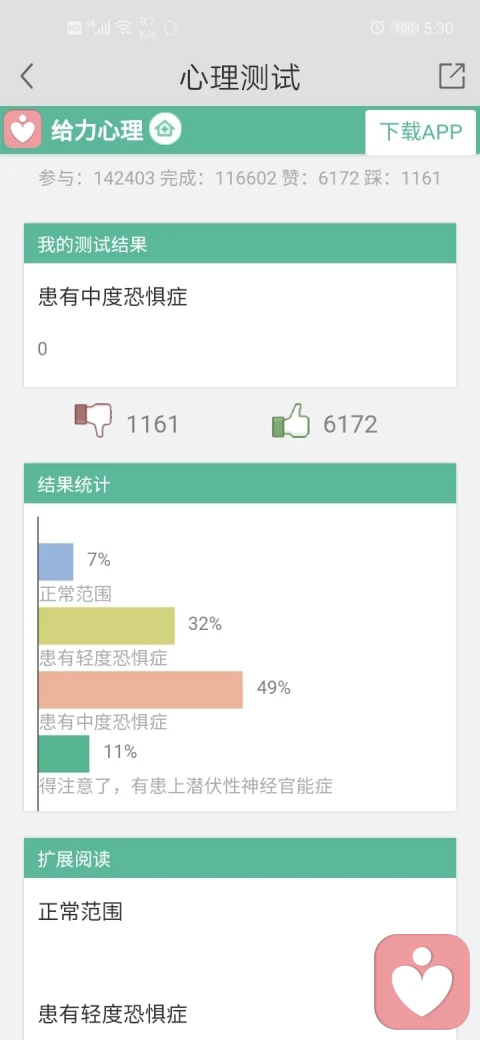The image size is (480, 1040).
Task: Tap the back arrow icon
Action: pyautogui.click(x=27, y=76)
